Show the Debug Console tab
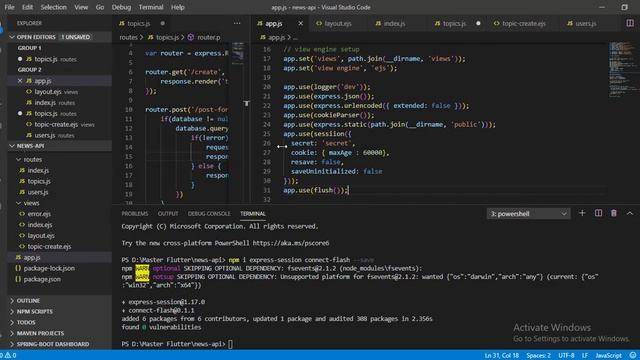The image size is (640, 360). (x=209, y=214)
